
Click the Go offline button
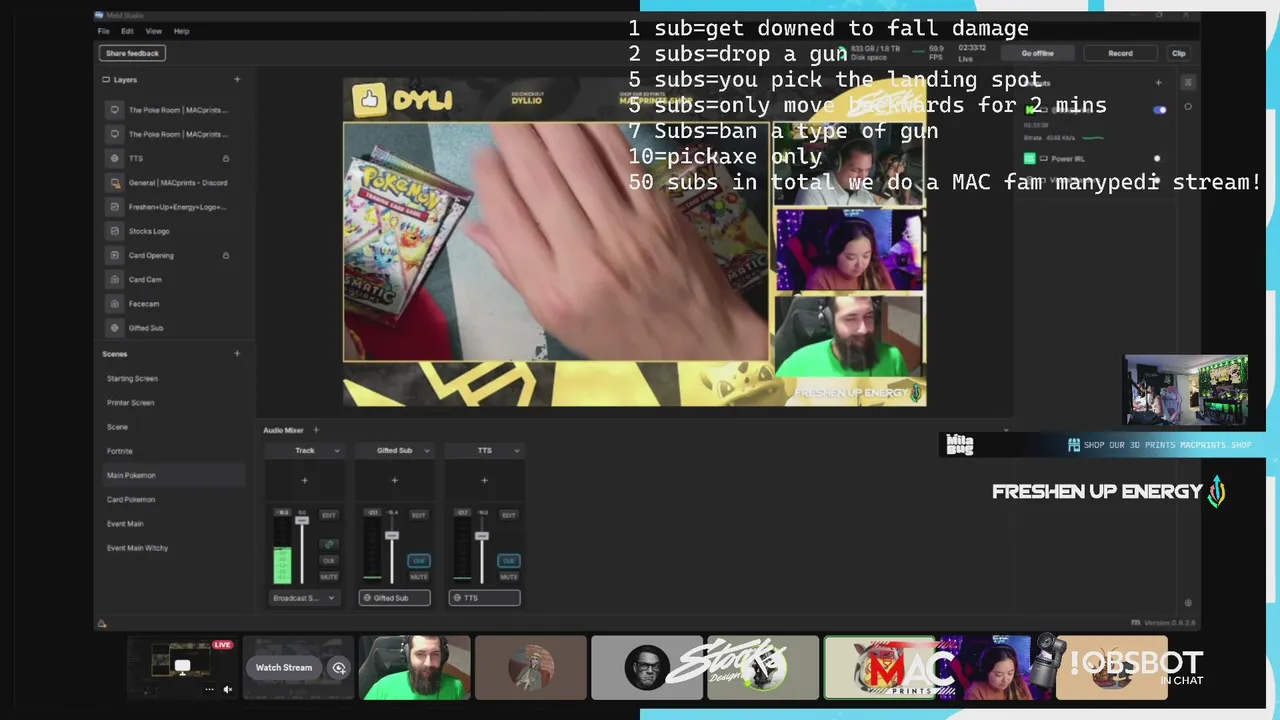point(1037,53)
